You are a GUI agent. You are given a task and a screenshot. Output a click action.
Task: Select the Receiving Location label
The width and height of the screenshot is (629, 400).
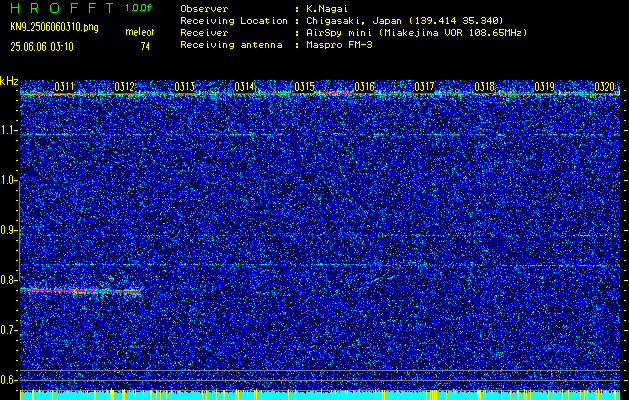(234, 20)
